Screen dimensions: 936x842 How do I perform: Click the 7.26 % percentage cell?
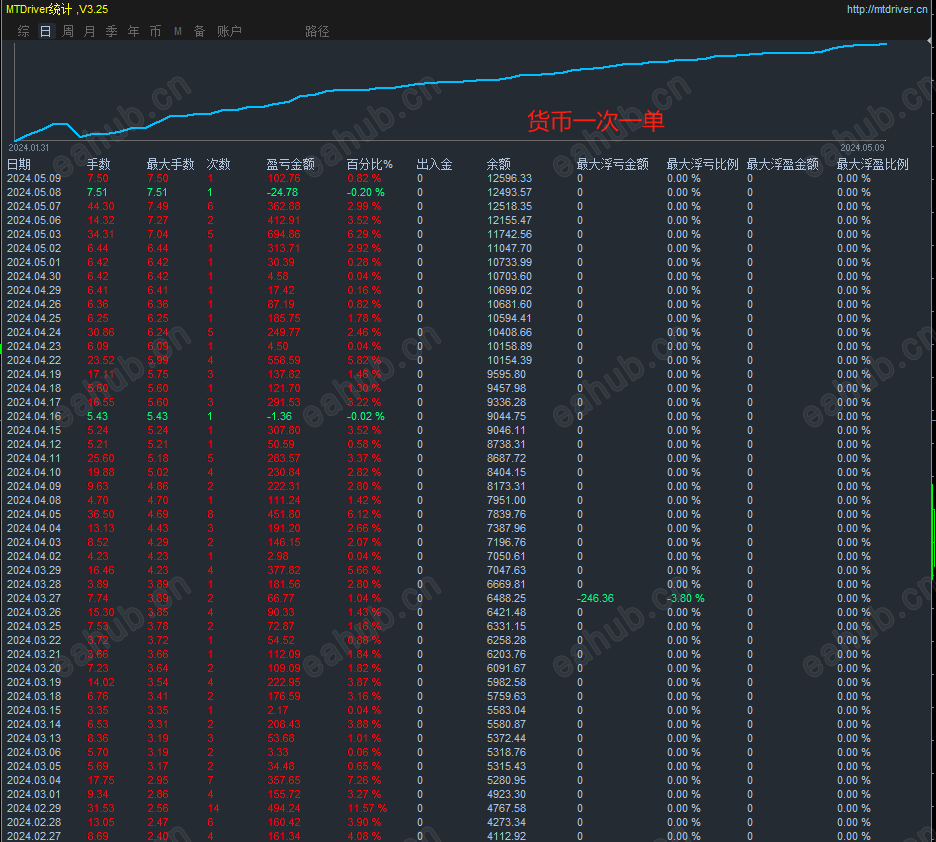pos(364,781)
